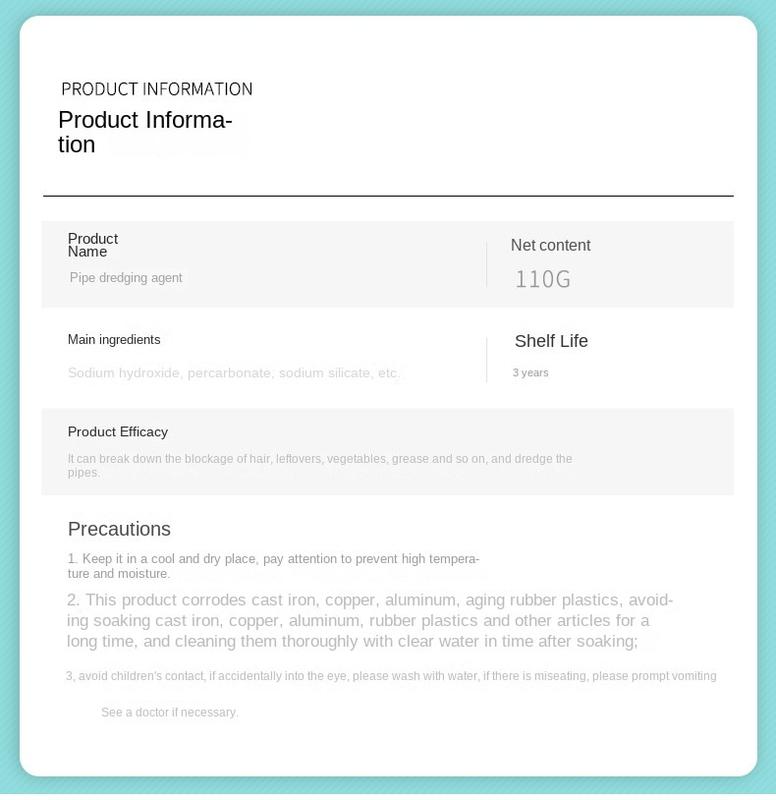Click the Shelf Life heading
The height and width of the screenshot is (800, 776).
click(551, 341)
